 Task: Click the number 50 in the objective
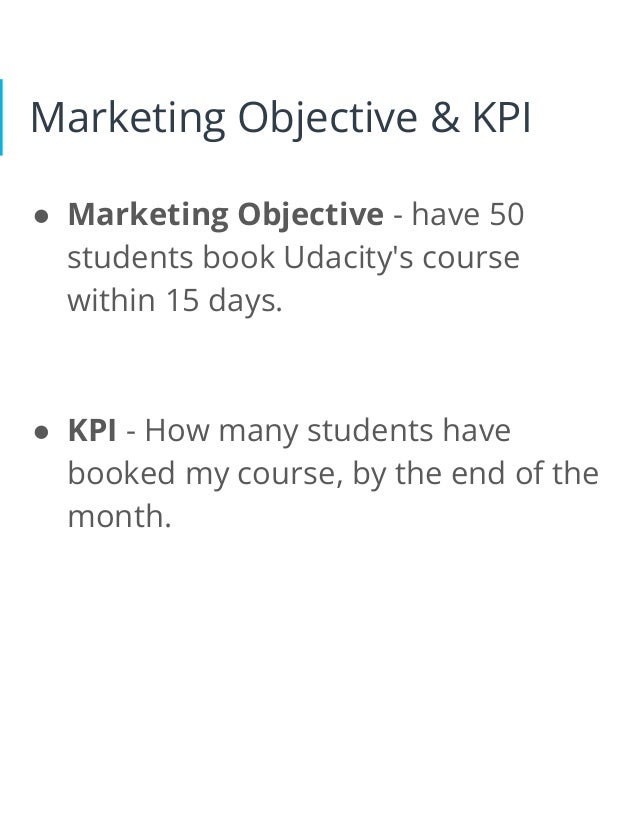[507, 214]
